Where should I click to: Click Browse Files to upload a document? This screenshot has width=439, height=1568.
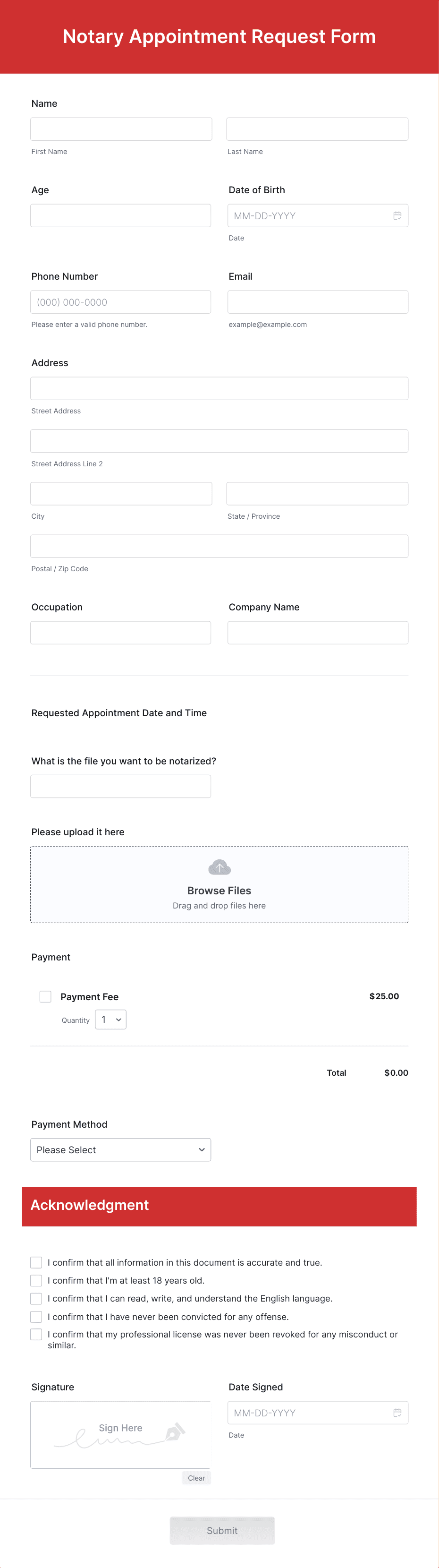[219, 890]
